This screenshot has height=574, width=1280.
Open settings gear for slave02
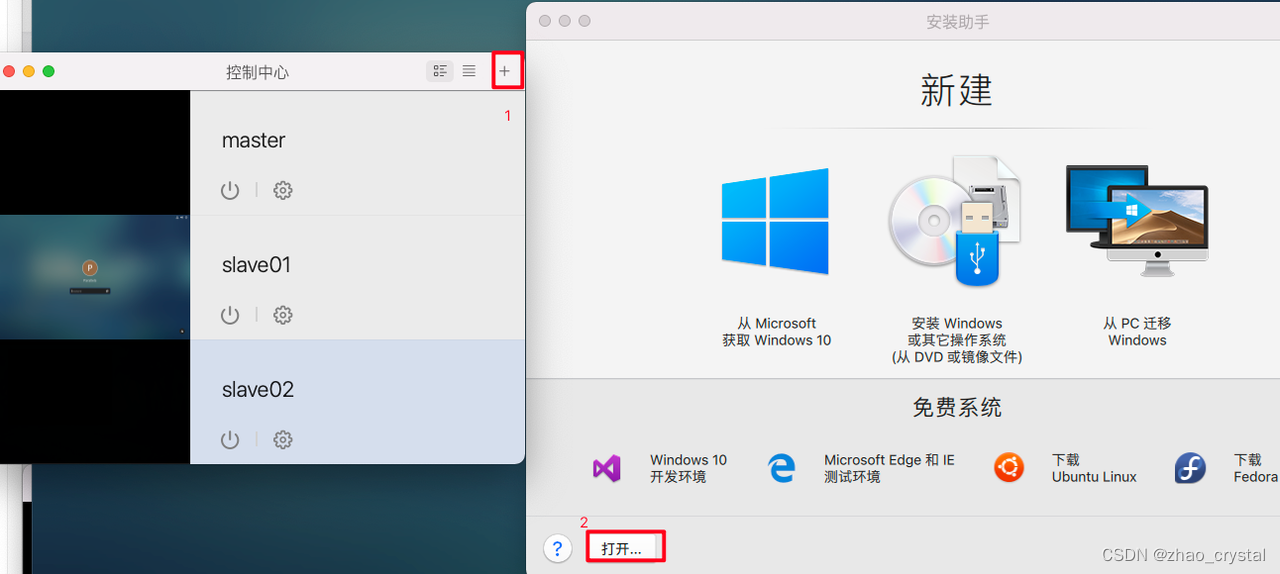click(283, 440)
